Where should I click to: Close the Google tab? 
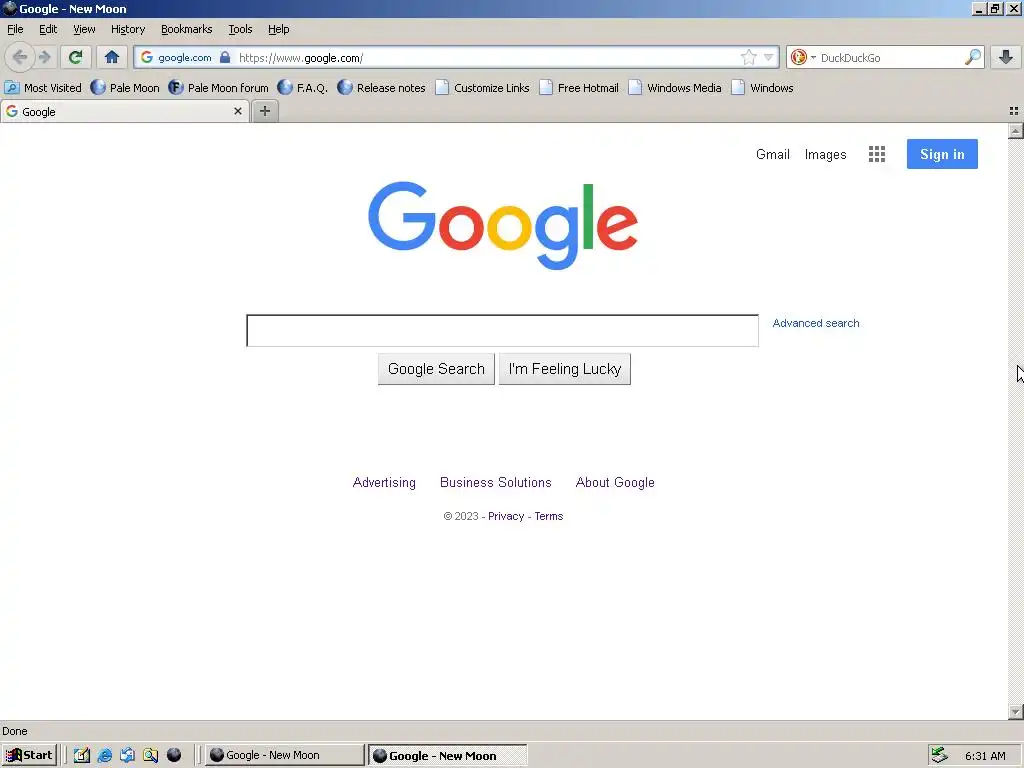click(238, 111)
